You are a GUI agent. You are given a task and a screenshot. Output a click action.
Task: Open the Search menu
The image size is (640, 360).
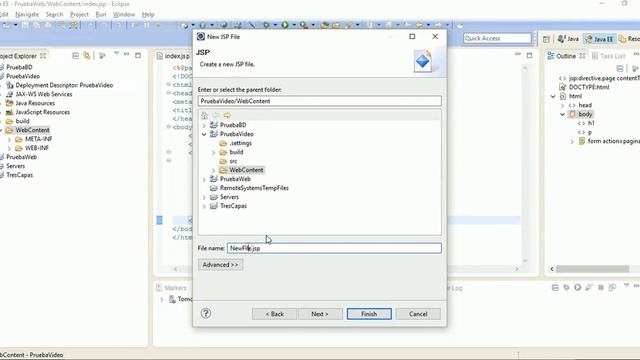click(54, 14)
